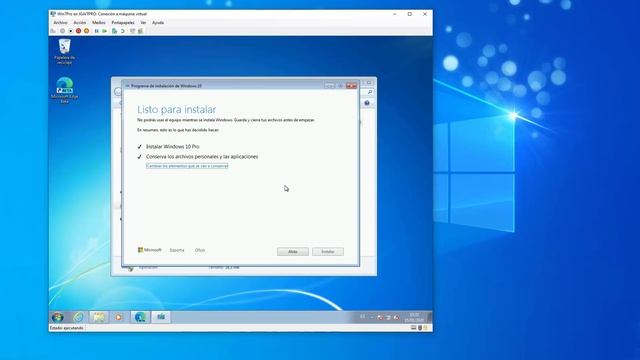This screenshot has height=360, width=640.
Task: Click the tray volume icon in the VM
Action: 396,317
